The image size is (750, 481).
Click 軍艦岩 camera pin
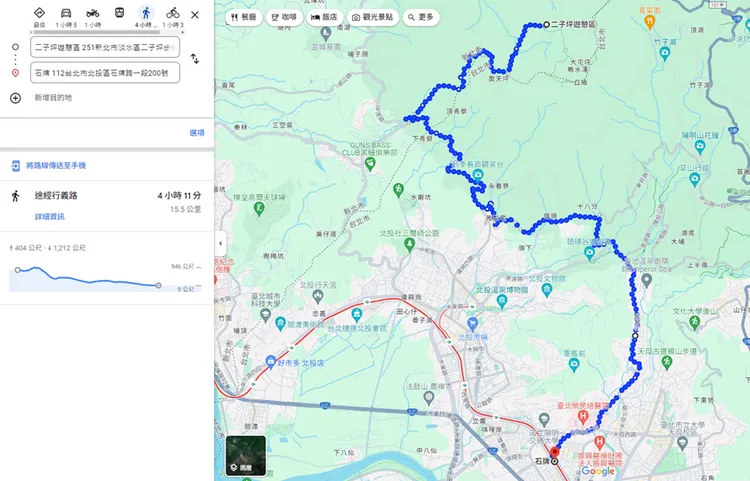pos(574,365)
